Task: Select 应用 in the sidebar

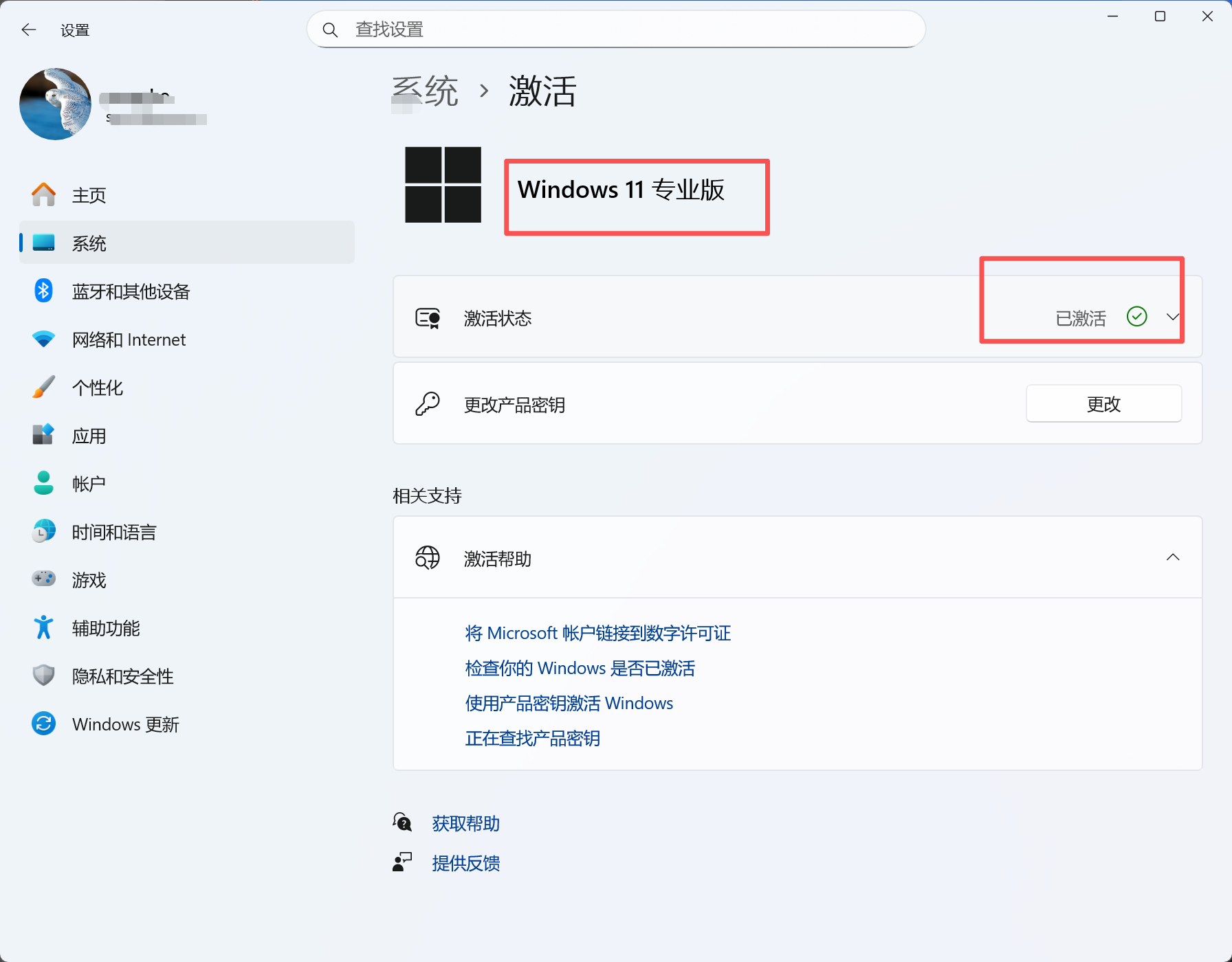Action: point(89,436)
